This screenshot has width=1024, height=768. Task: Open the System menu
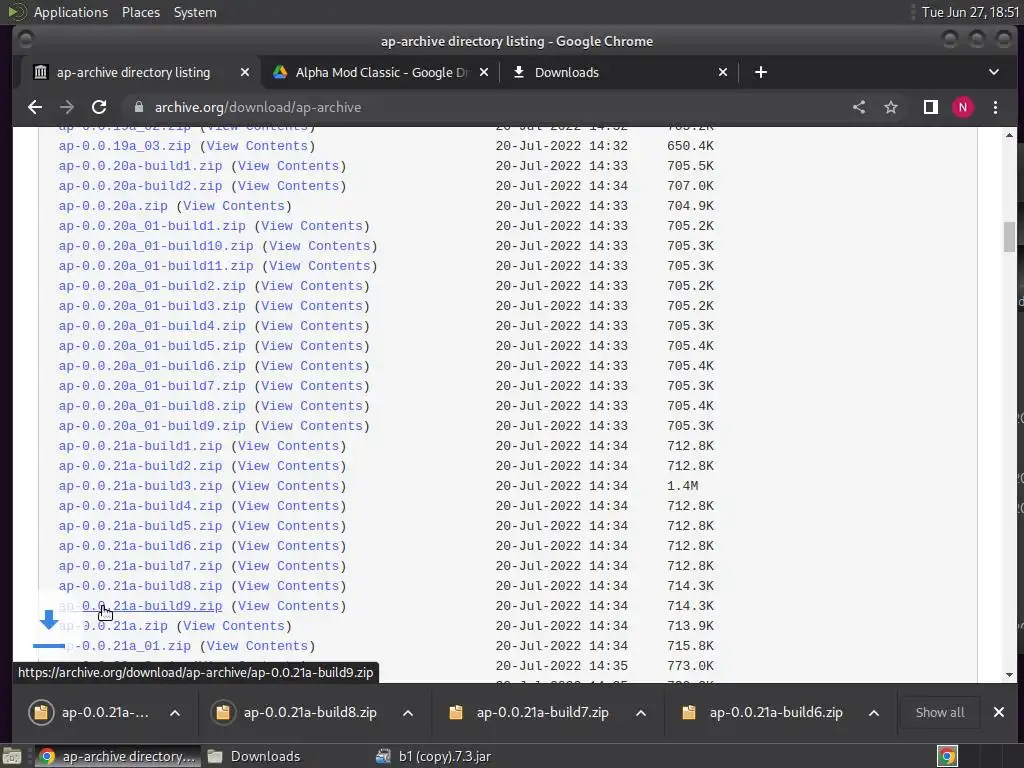[x=195, y=12]
